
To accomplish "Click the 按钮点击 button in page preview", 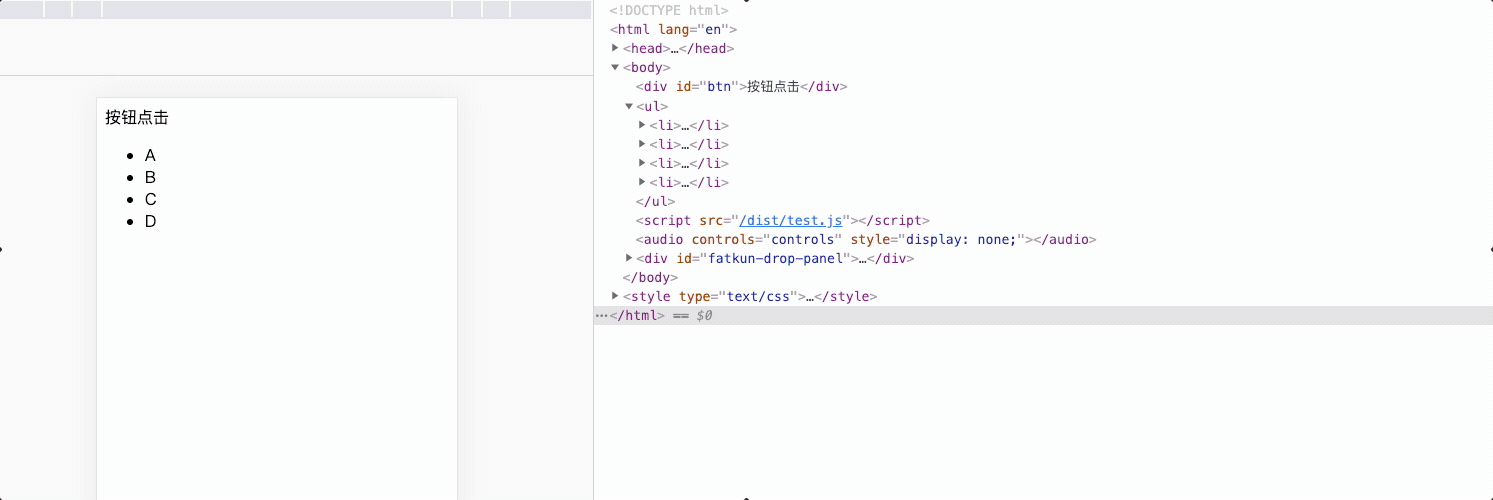I will pyautogui.click(x=137, y=118).
